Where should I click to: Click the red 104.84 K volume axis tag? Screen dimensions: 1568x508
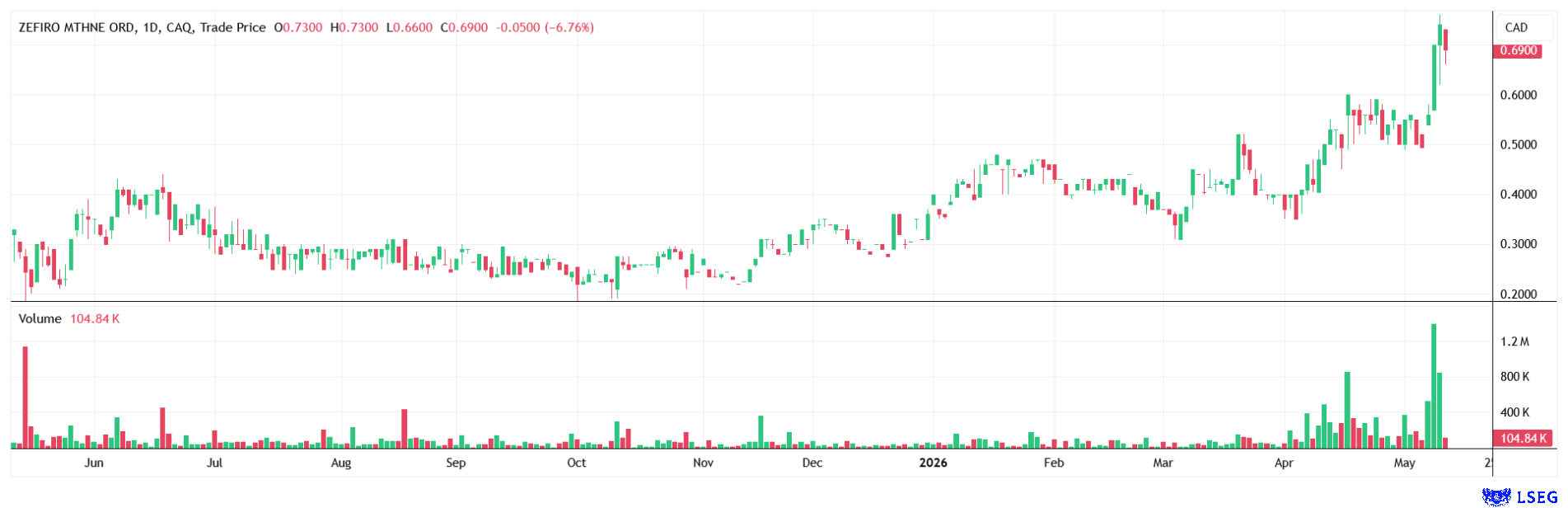coord(1523,438)
